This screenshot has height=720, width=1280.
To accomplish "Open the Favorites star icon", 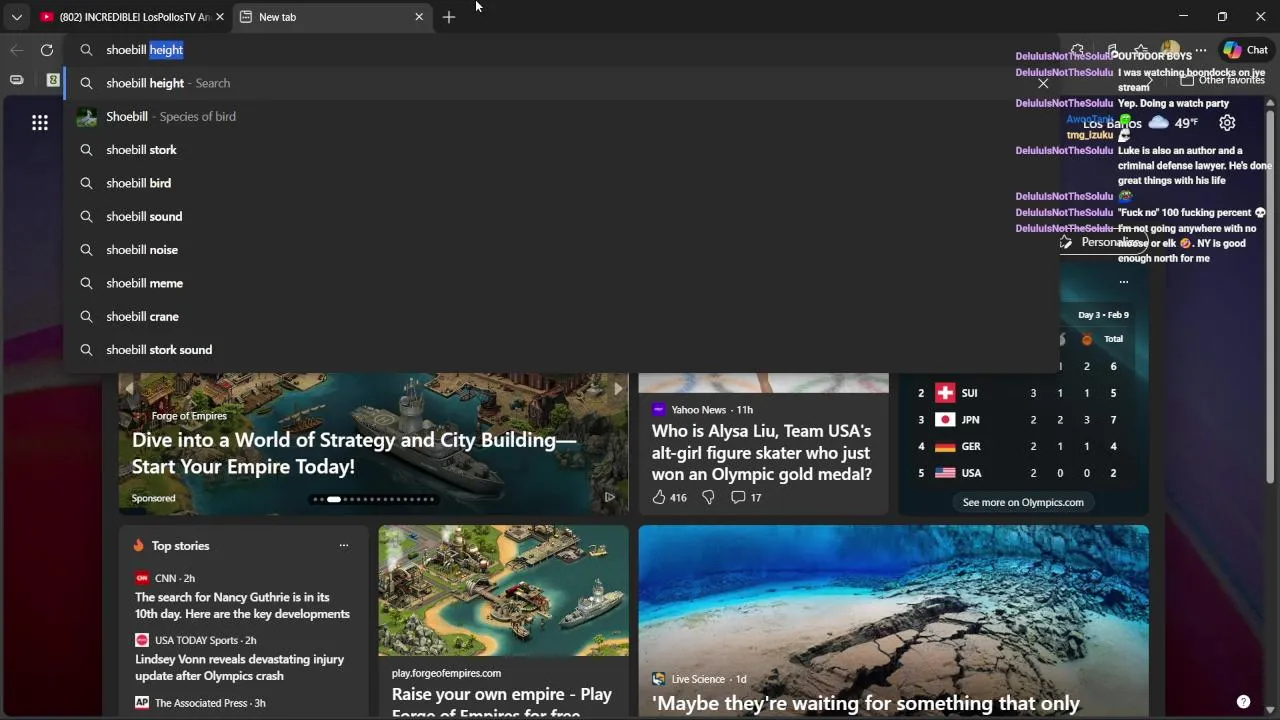I will click(1140, 50).
